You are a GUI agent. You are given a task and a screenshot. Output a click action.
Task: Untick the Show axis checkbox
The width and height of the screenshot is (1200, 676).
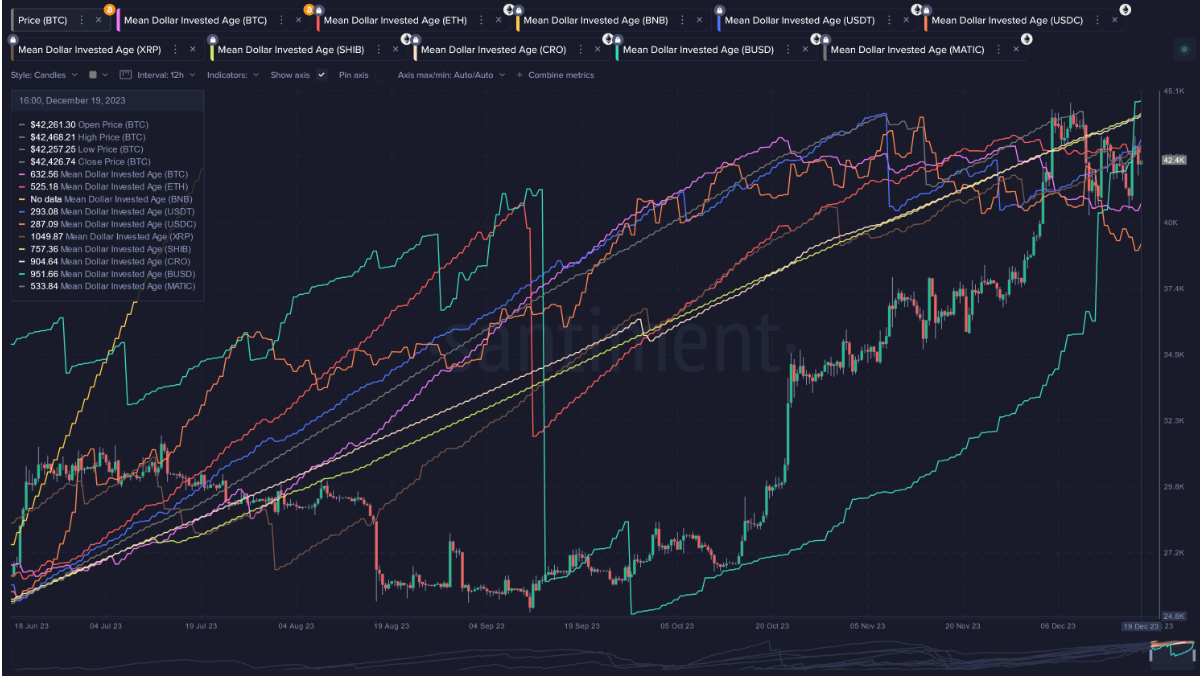click(x=321, y=75)
